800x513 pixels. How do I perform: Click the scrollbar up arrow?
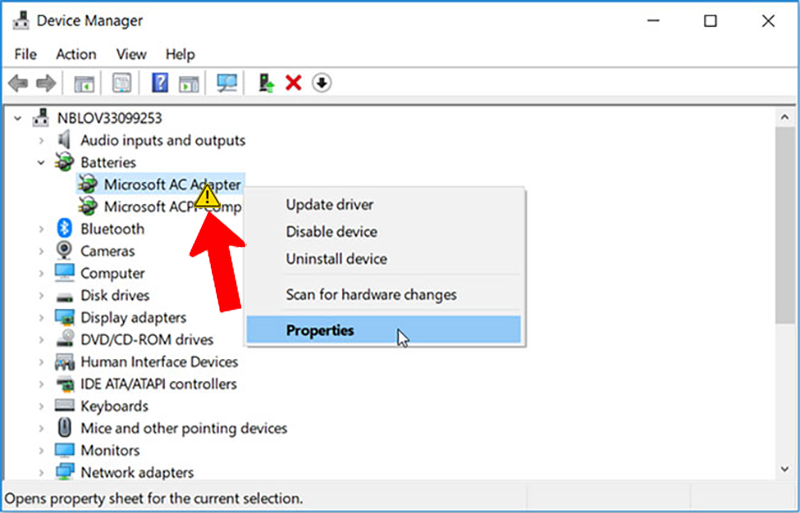(x=785, y=117)
